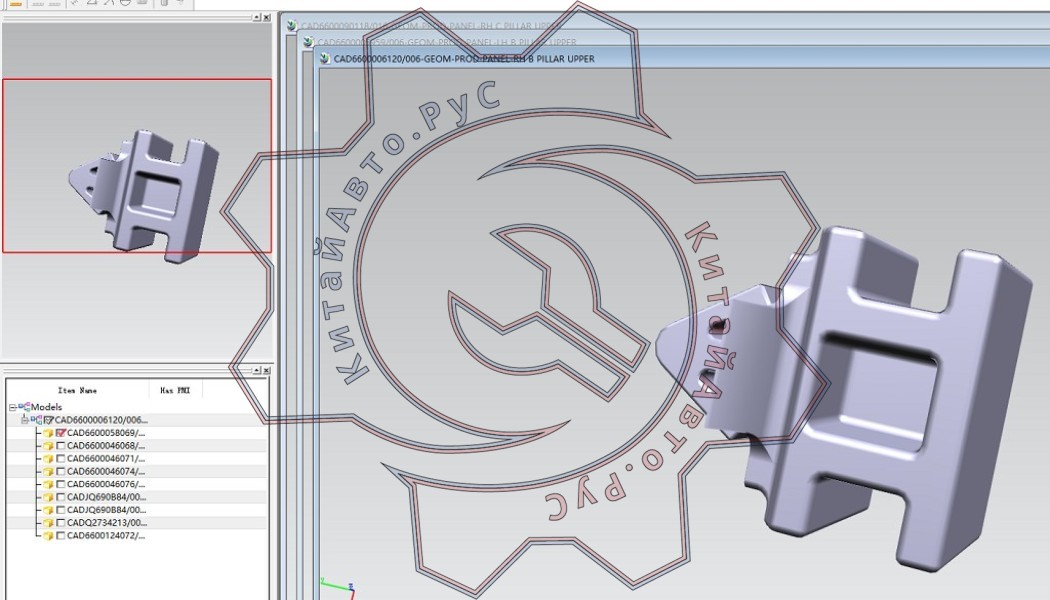Select the CAD6600046074 tree row
Viewport: 1050px width, 600px height.
(x=106, y=471)
